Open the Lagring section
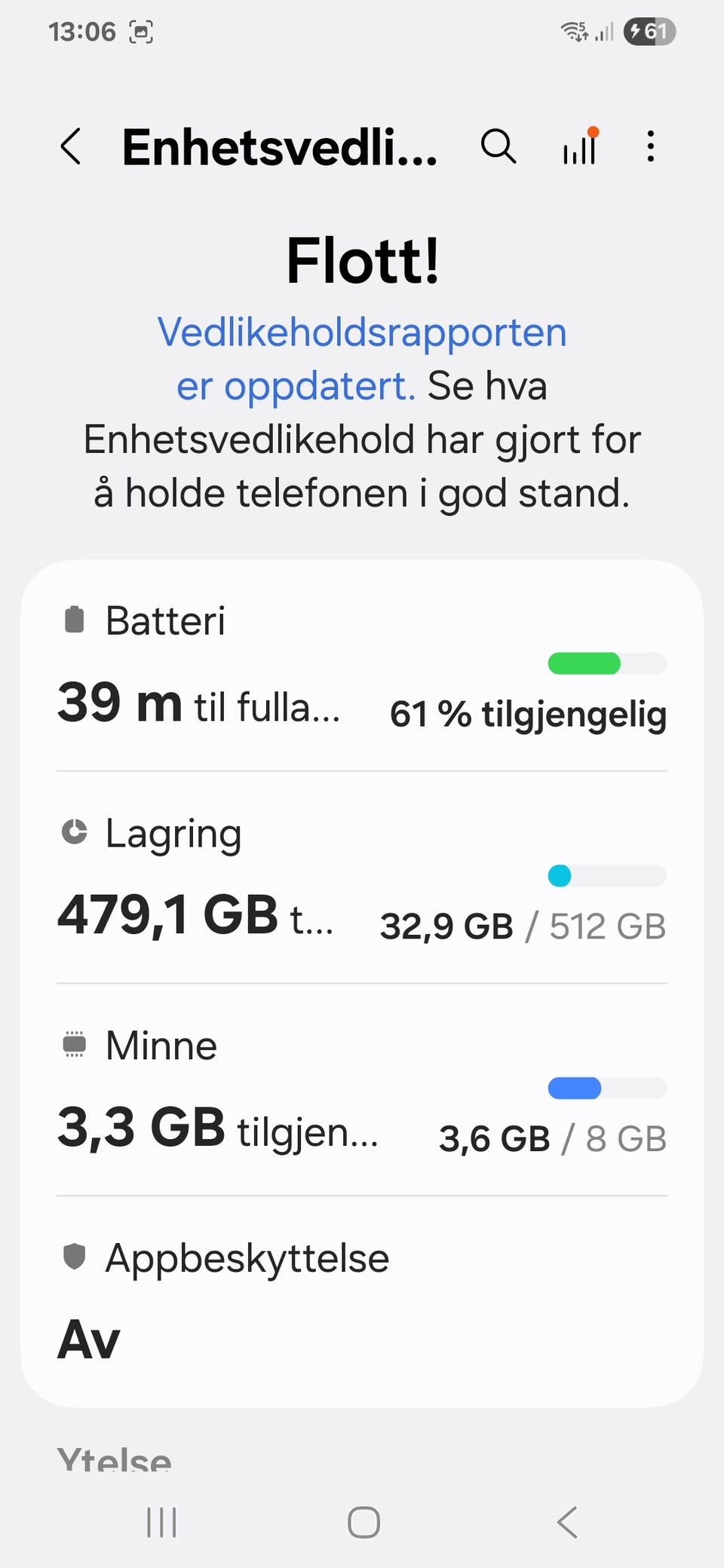The width and height of the screenshot is (724, 1568). (x=362, y=877)
